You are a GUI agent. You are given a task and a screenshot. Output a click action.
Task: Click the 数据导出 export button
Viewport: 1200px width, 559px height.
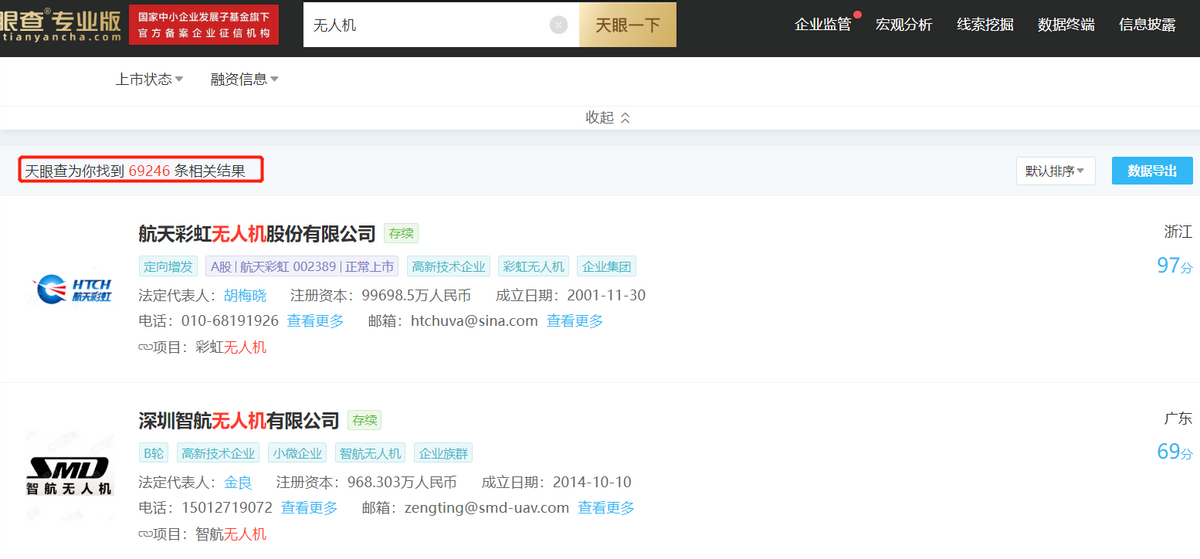(x=1152, y=171)
